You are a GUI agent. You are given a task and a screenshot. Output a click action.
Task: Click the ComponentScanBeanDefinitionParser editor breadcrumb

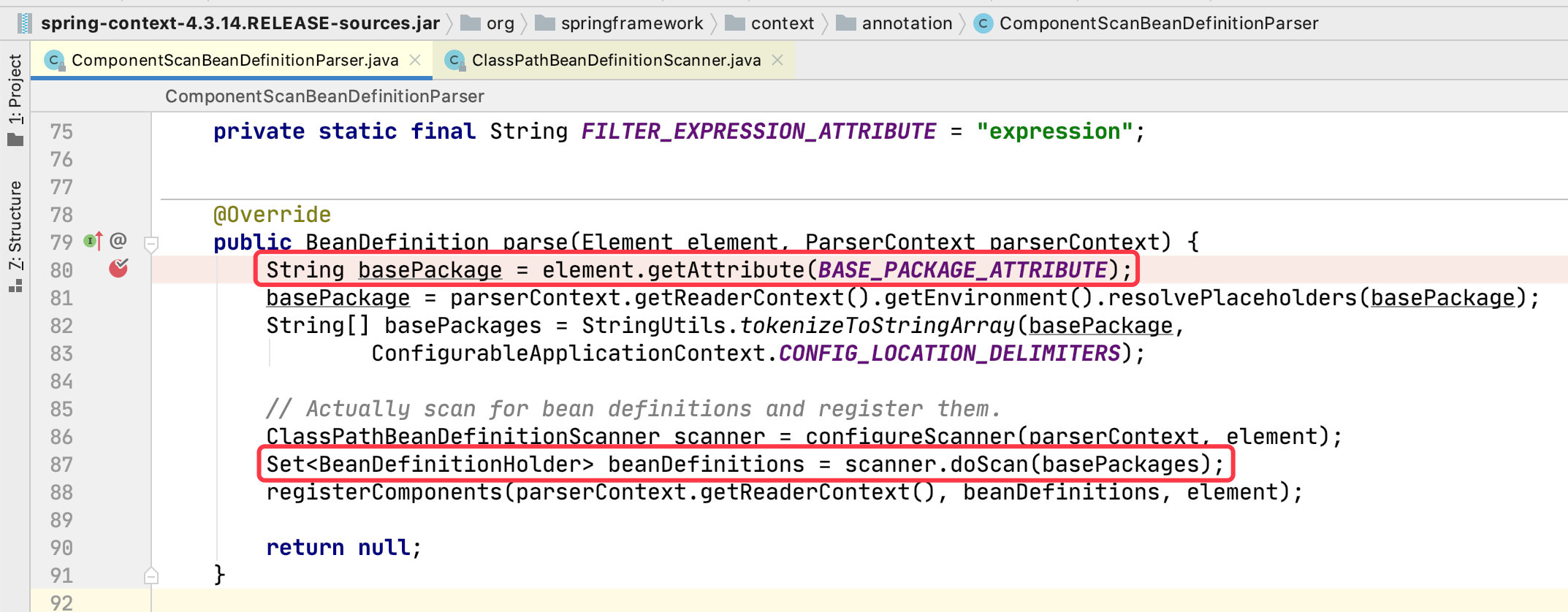(x=324, y=96)
